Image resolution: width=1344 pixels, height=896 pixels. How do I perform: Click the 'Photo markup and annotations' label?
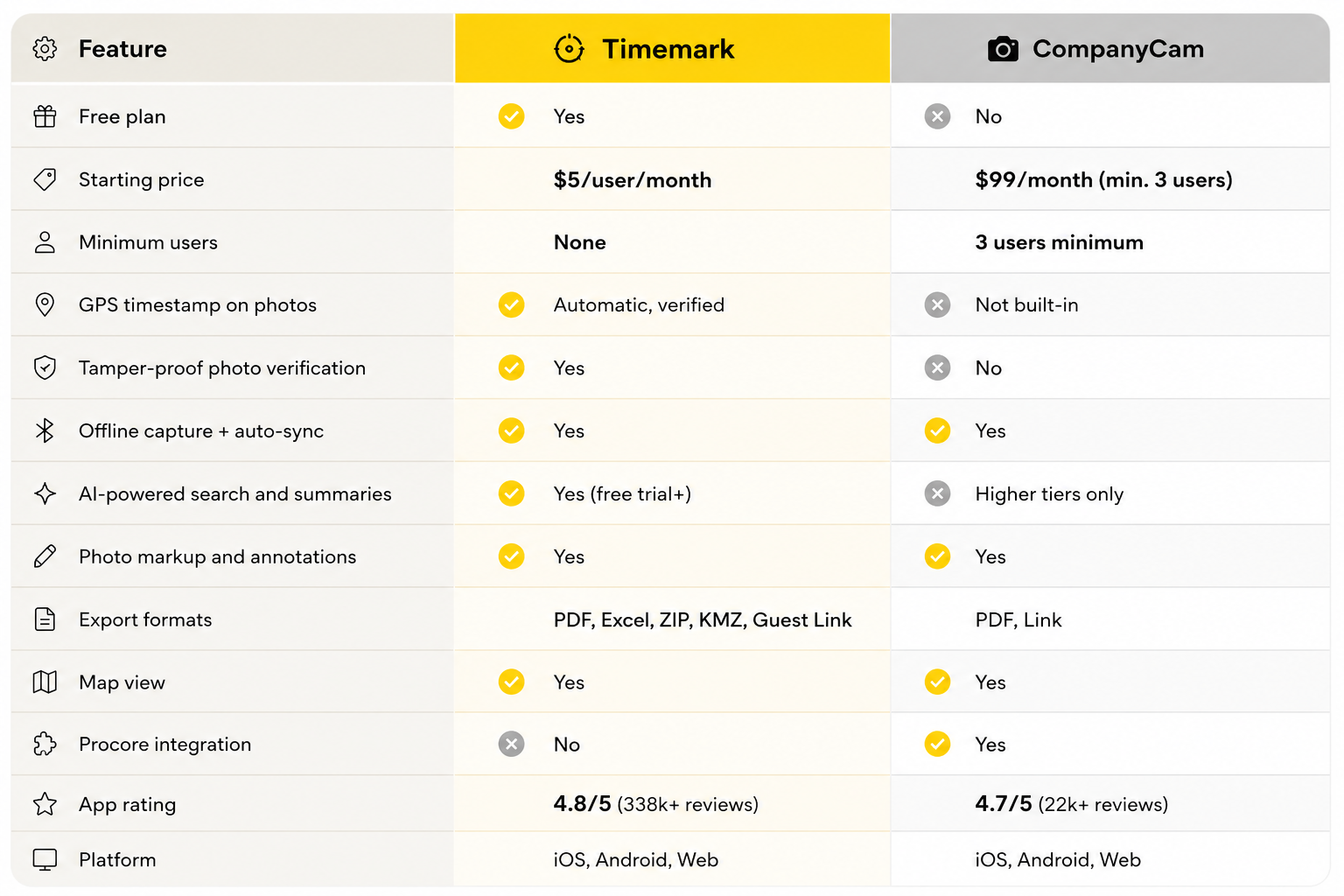(218, 557)
